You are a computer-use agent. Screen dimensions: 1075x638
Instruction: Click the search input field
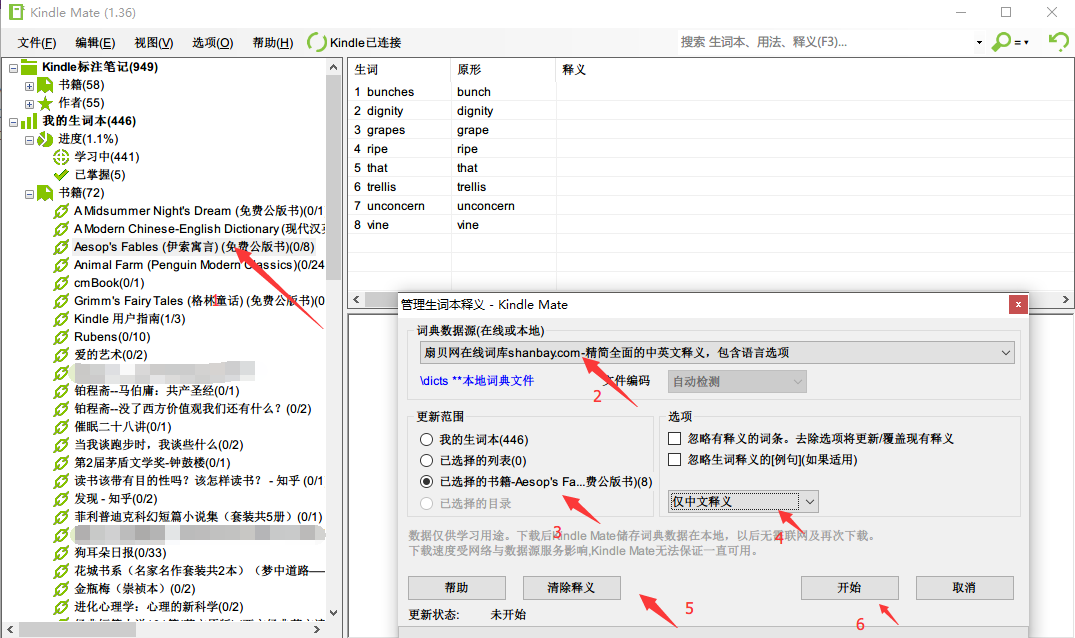(825, 42)
